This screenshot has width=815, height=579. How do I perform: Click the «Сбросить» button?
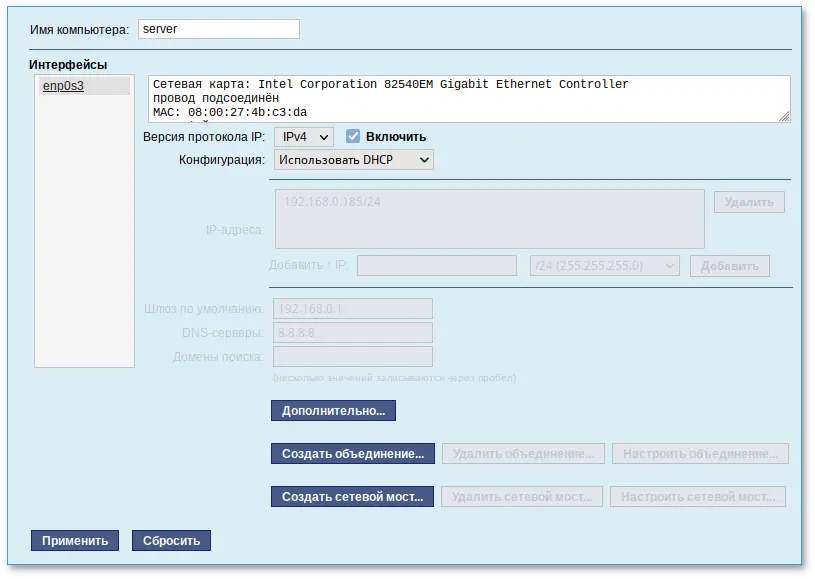click(x=171, y=540)
